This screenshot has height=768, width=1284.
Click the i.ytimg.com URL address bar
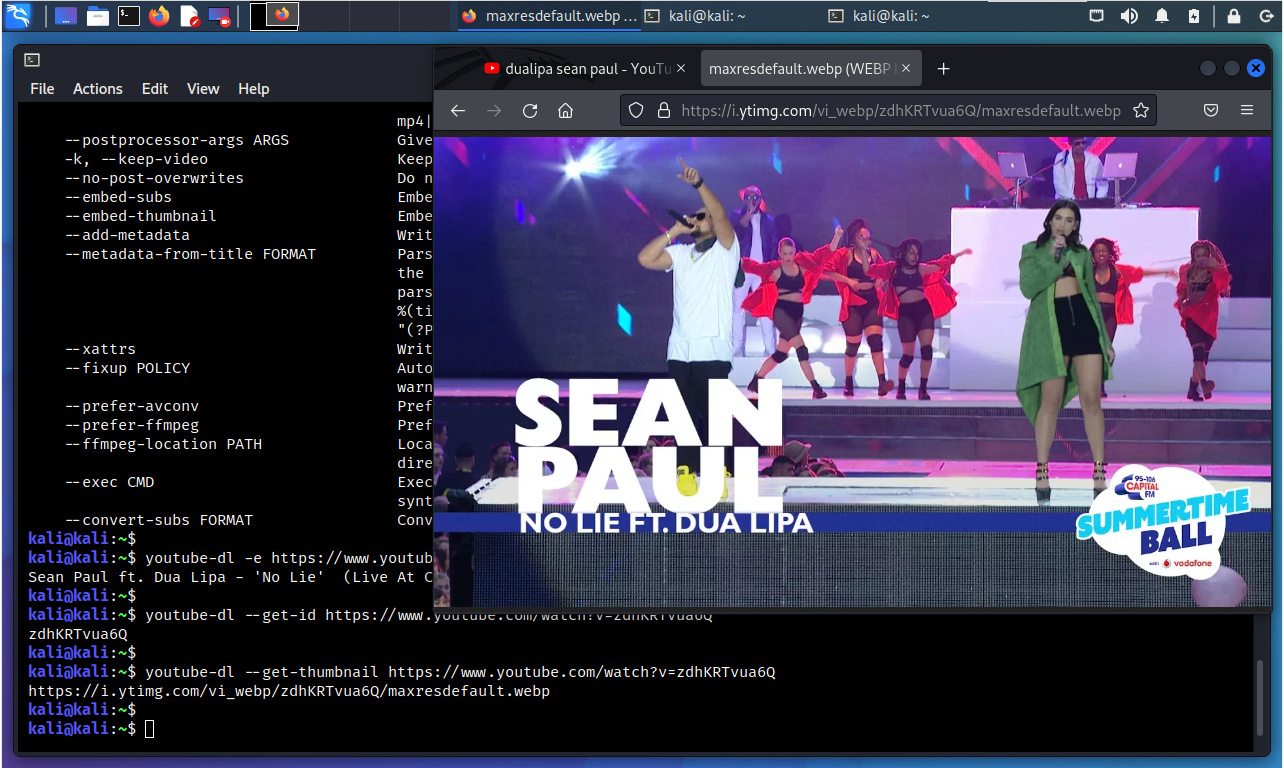coord(900,111)
